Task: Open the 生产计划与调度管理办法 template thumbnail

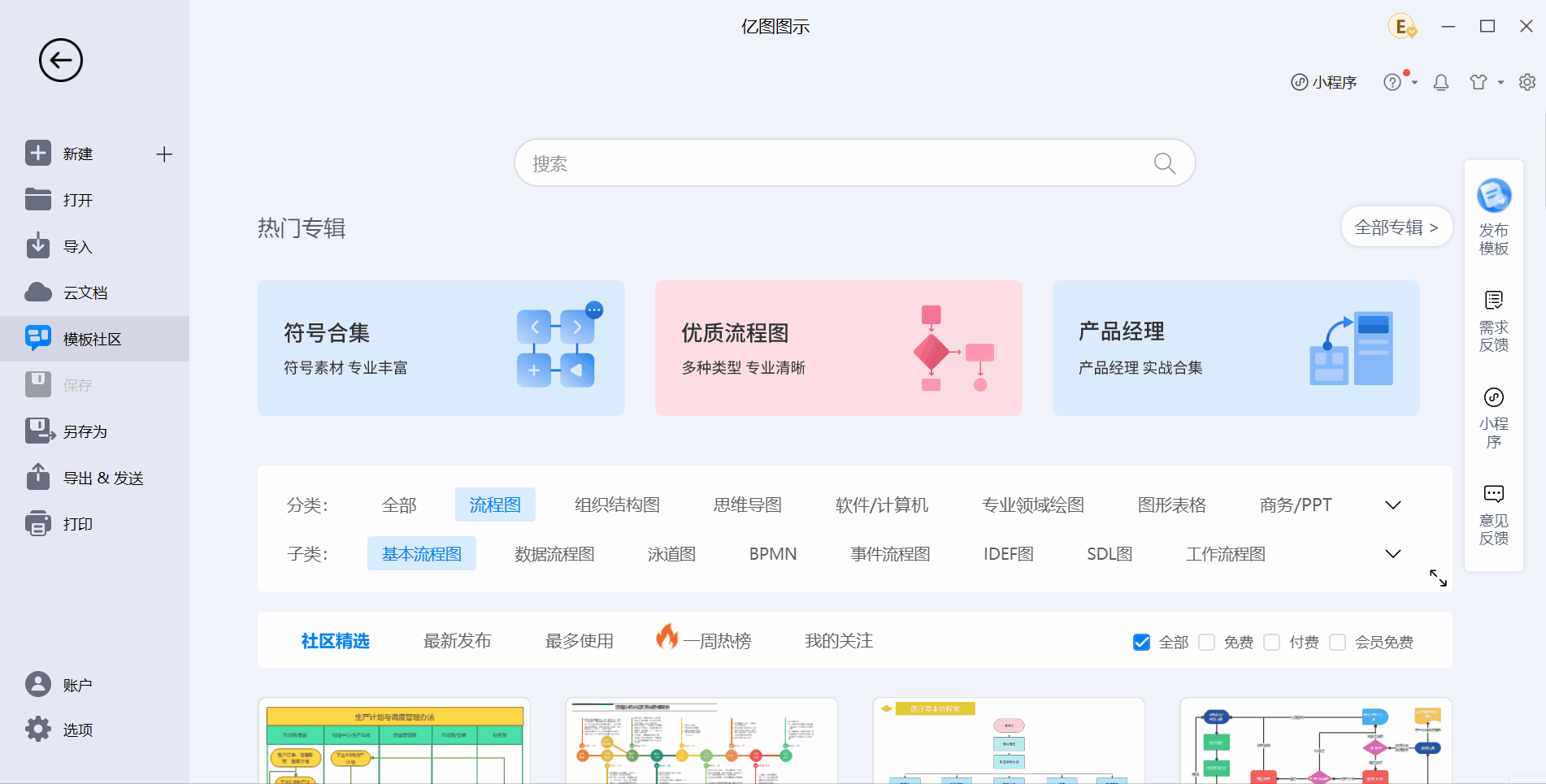Action: 394,741
